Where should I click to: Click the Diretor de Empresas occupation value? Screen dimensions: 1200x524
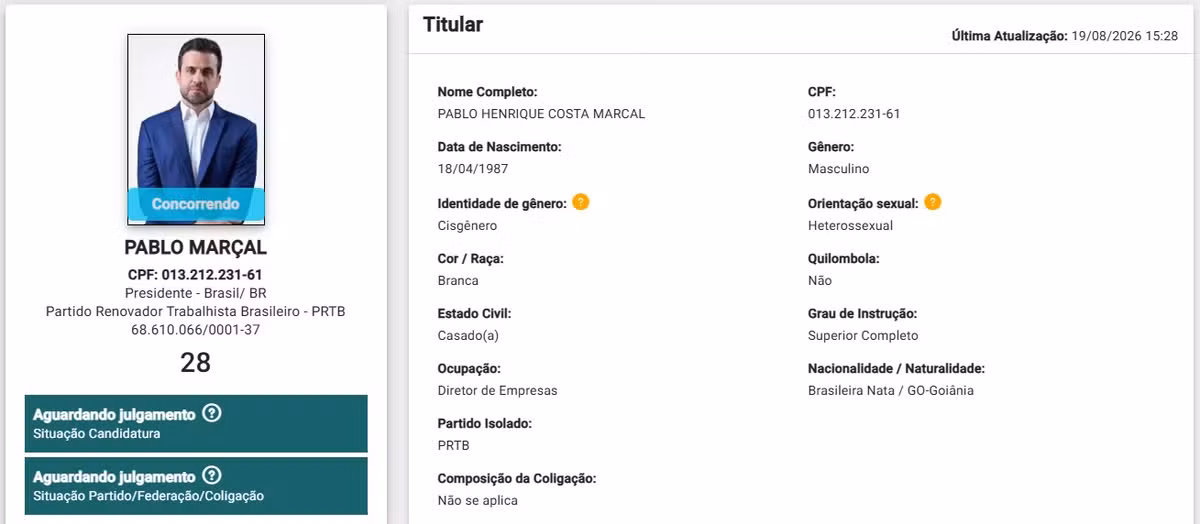498,391
